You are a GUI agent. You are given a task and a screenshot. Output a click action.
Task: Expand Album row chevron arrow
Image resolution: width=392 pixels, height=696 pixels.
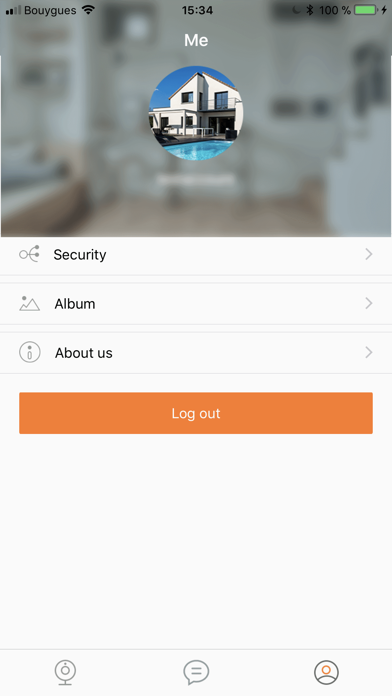pos(368,304)
